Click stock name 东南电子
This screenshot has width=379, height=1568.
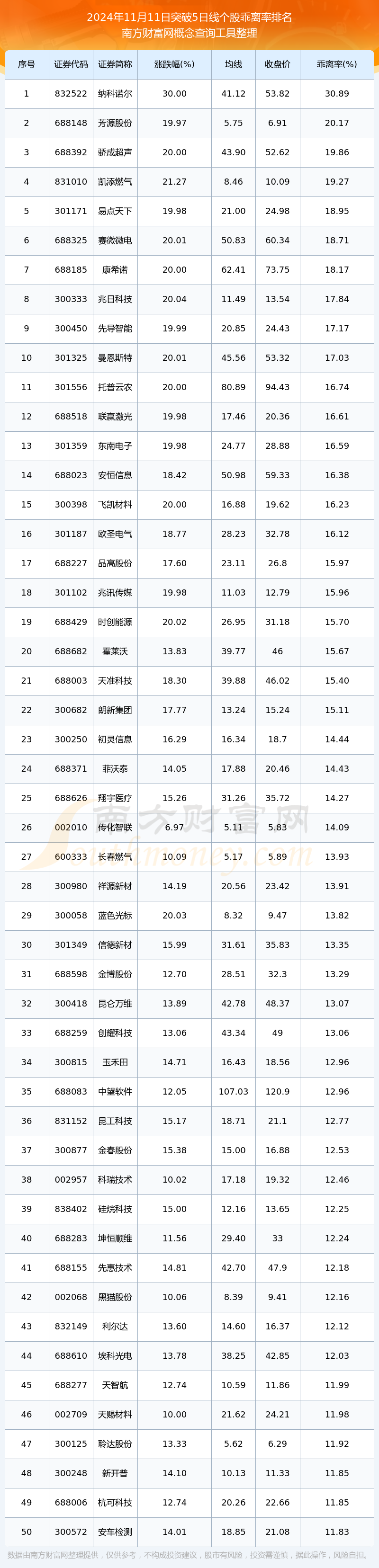click(x=115, y=445)
